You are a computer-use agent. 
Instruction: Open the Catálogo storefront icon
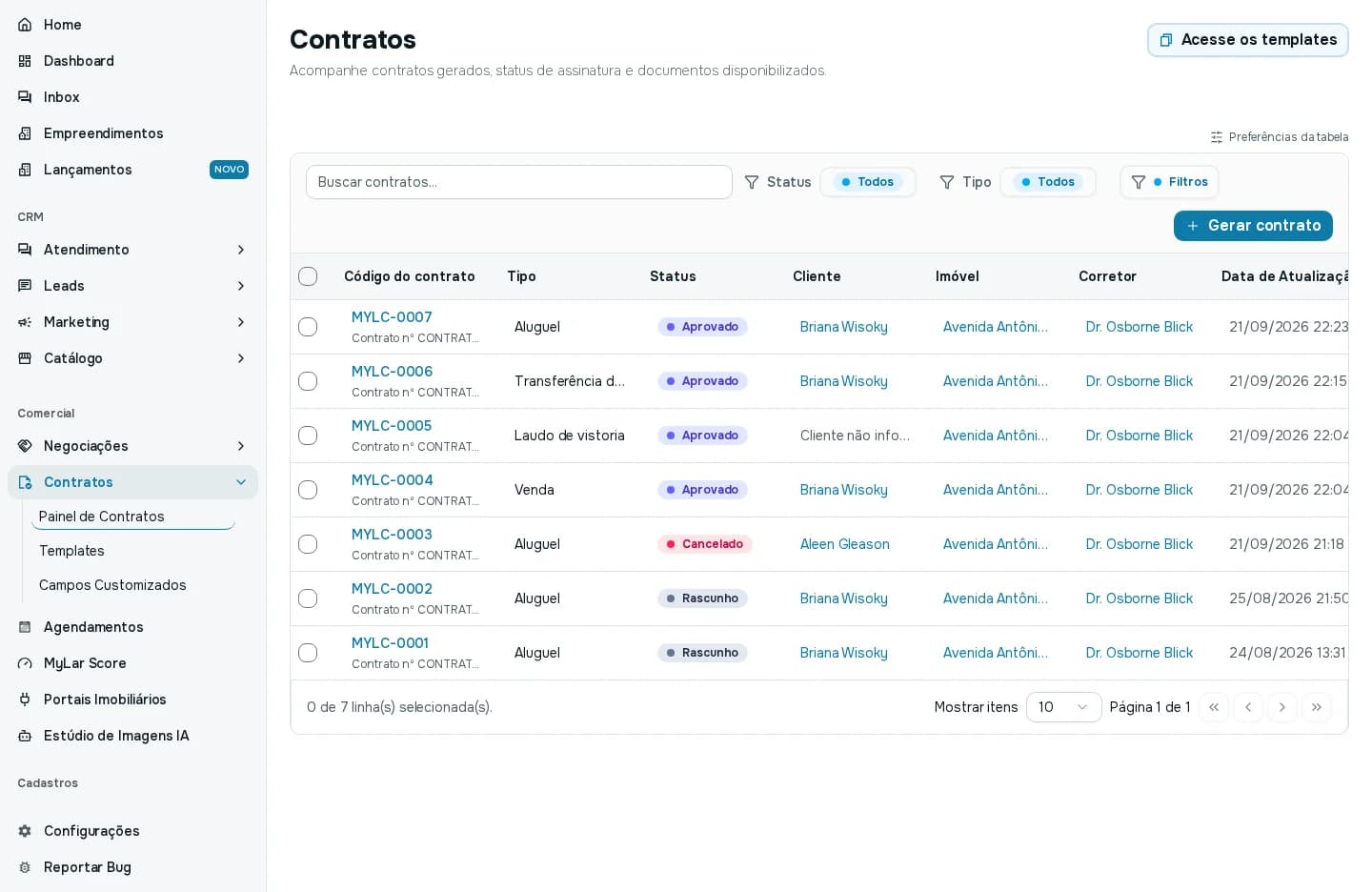tap(25, 358)
